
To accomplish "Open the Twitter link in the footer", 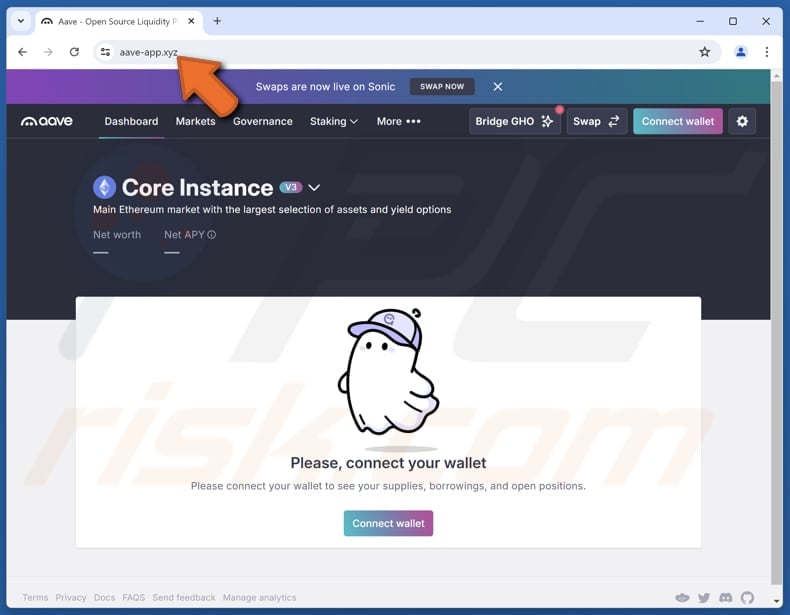I will coord(704,598).
